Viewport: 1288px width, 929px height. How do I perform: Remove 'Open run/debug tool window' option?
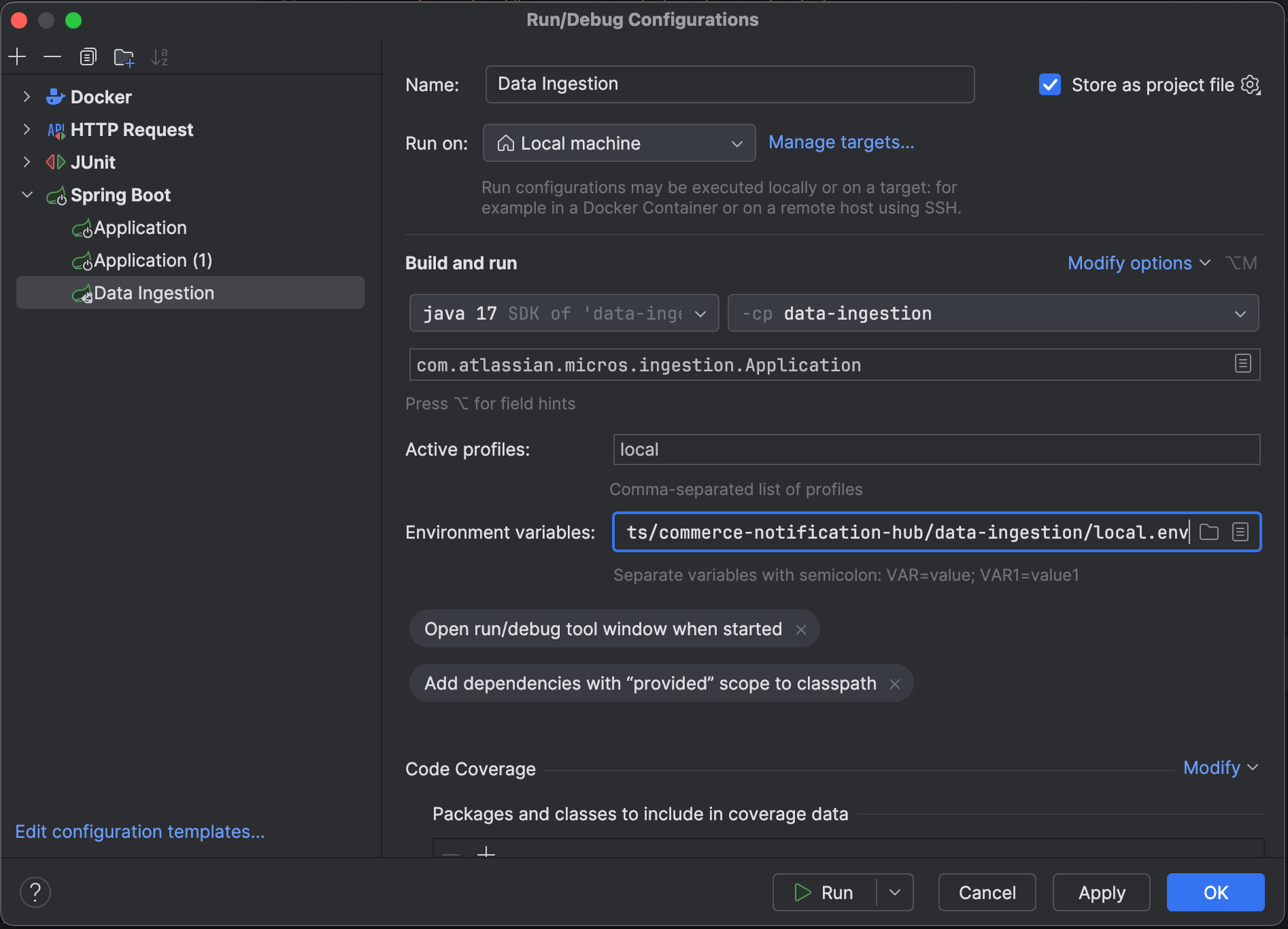pyautogui.click(x=801, y=630)
